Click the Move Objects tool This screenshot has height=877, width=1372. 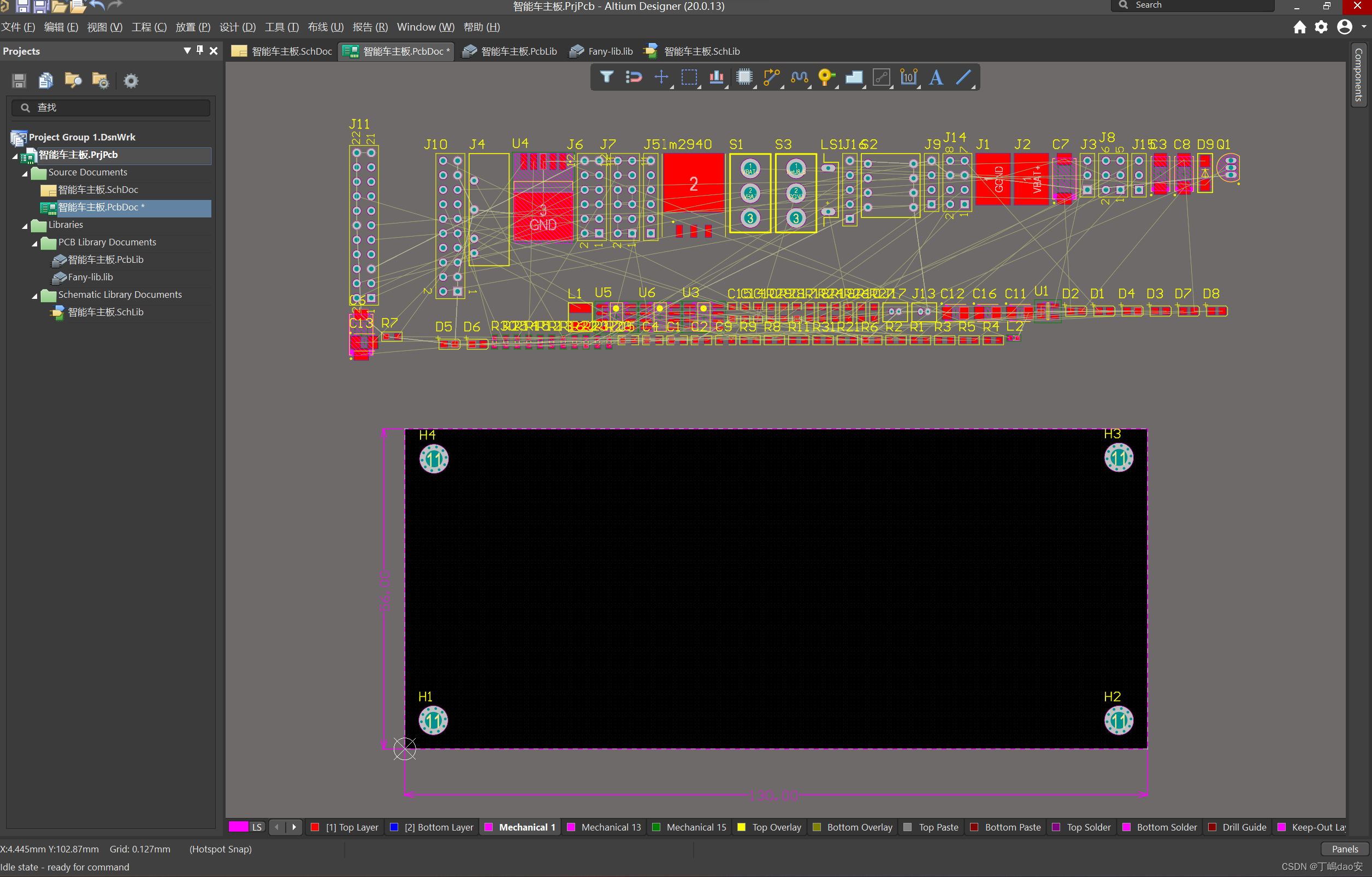[661, 78]
